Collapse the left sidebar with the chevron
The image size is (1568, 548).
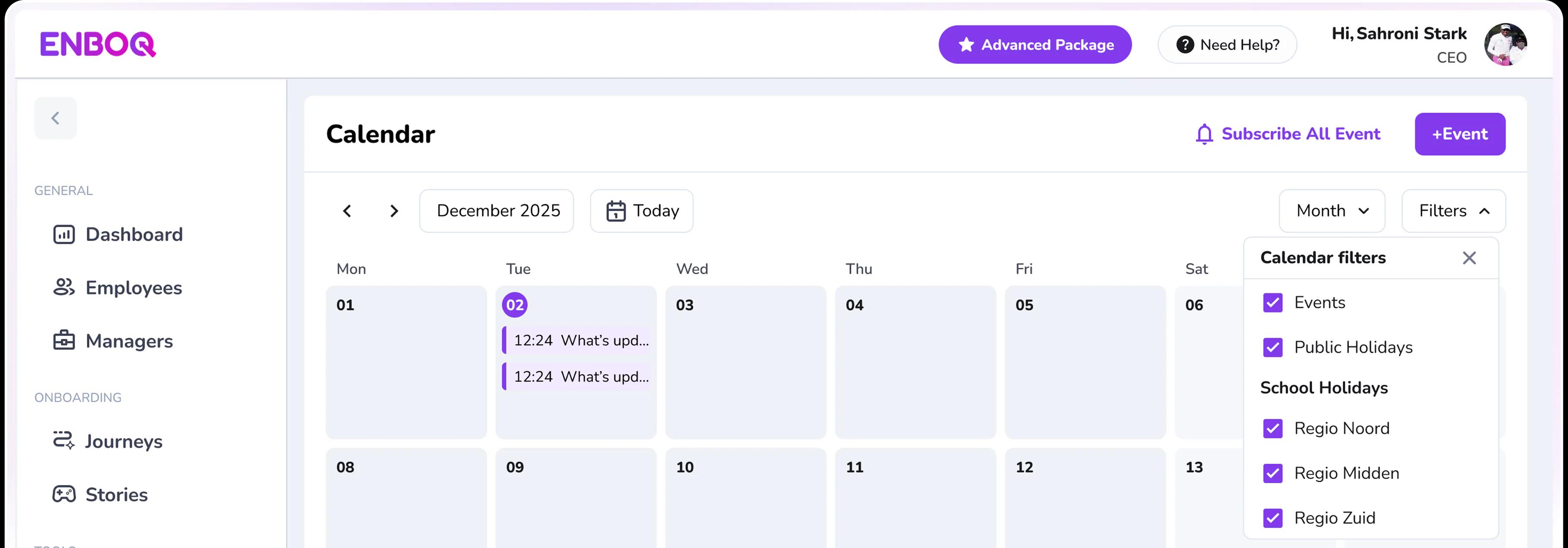coord(55,117)
